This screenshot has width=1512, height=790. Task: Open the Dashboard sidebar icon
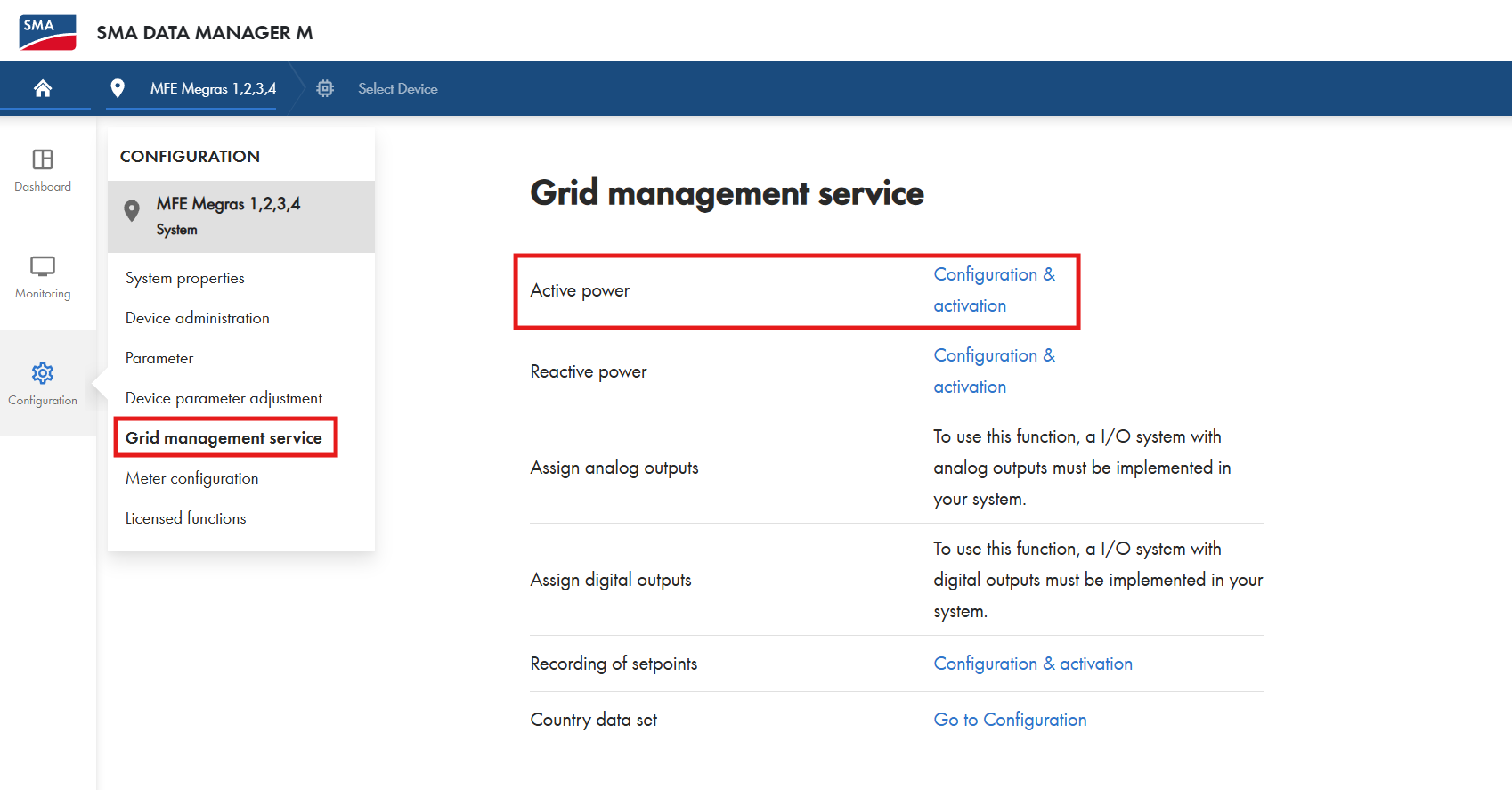[x=43, y=159]
